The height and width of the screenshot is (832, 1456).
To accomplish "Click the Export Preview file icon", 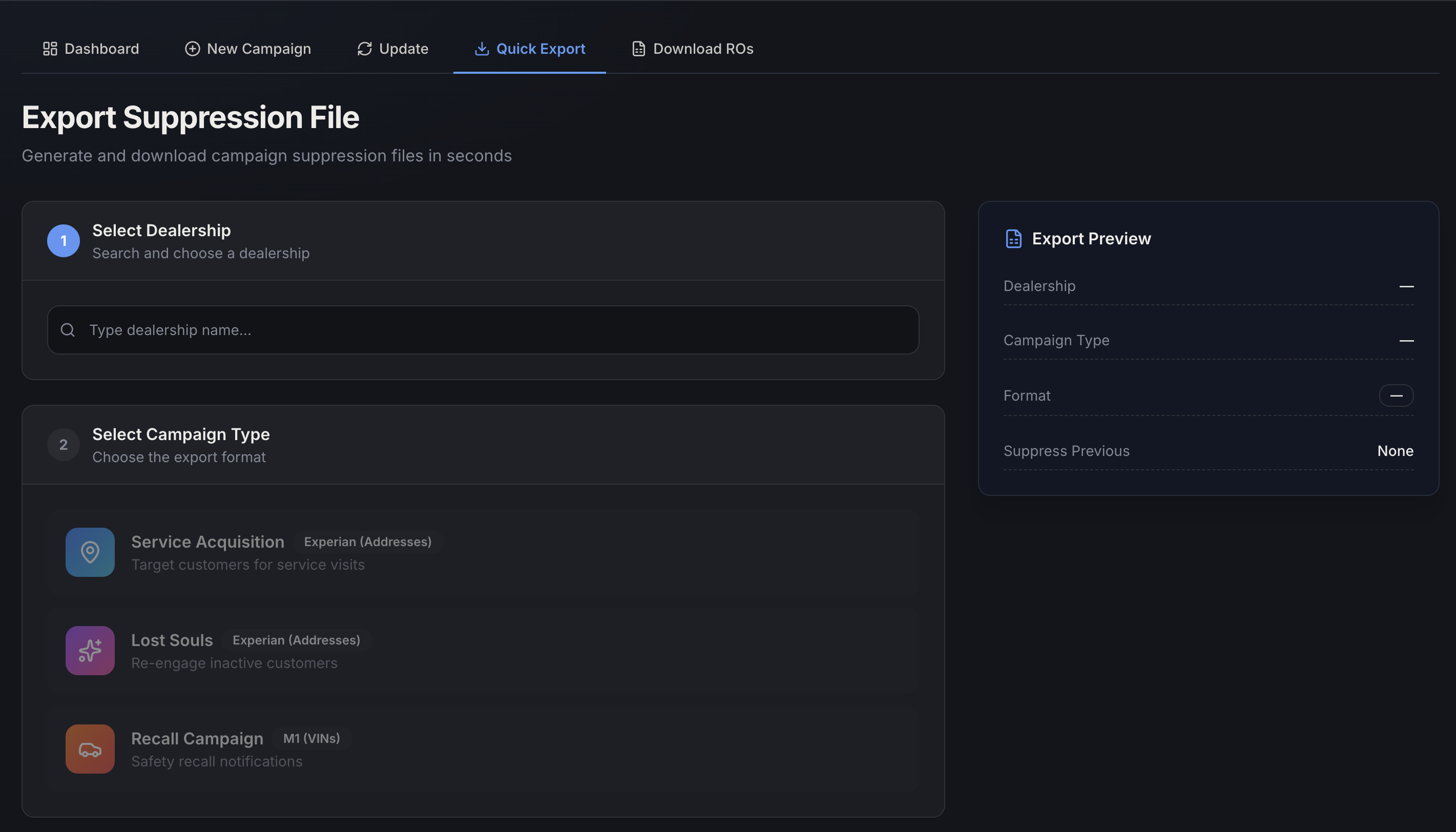I will pos(1013,239).
